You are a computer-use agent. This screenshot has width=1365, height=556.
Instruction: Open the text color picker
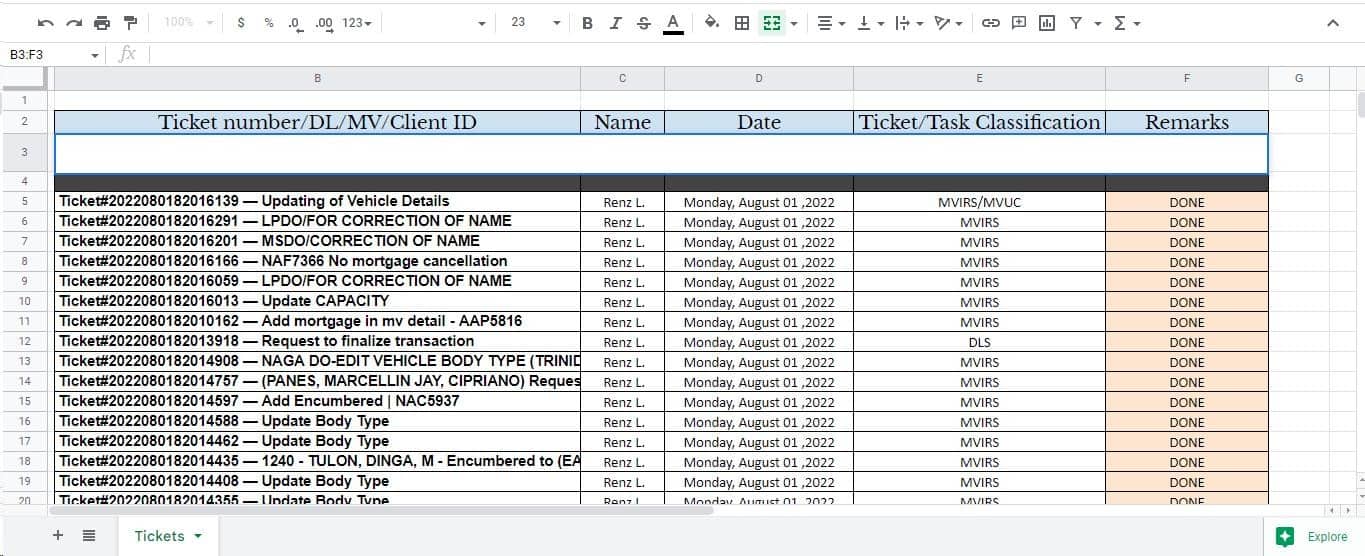pyautogui.click(x=673, y=23)
